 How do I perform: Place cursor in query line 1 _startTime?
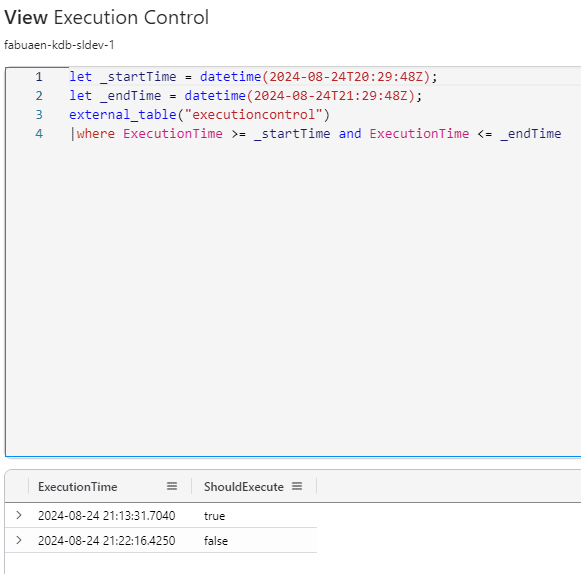(x=138, y=77)
